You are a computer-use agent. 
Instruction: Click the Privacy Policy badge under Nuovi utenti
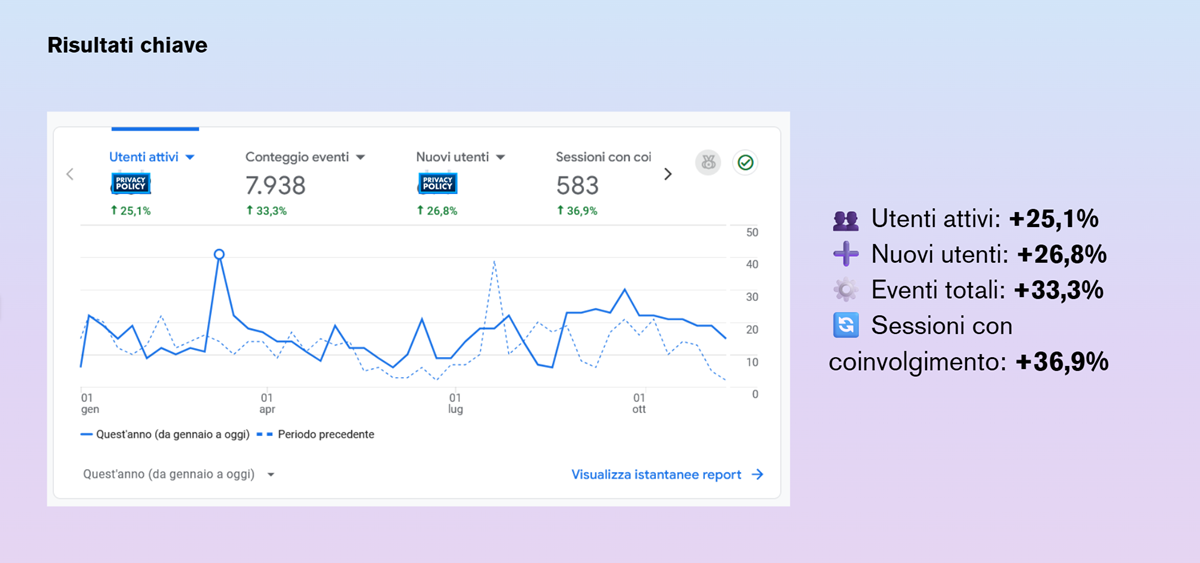(x=438, y=183)
